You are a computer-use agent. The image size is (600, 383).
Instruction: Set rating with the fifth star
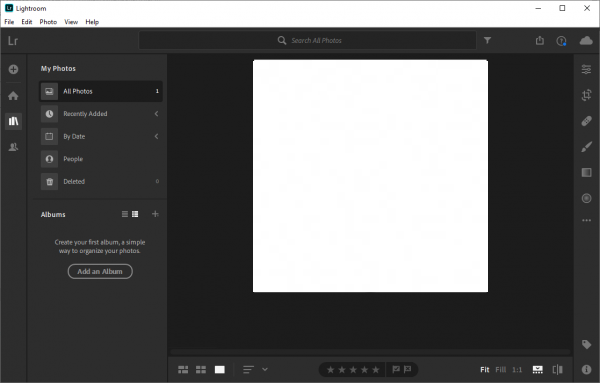point(376,370)
